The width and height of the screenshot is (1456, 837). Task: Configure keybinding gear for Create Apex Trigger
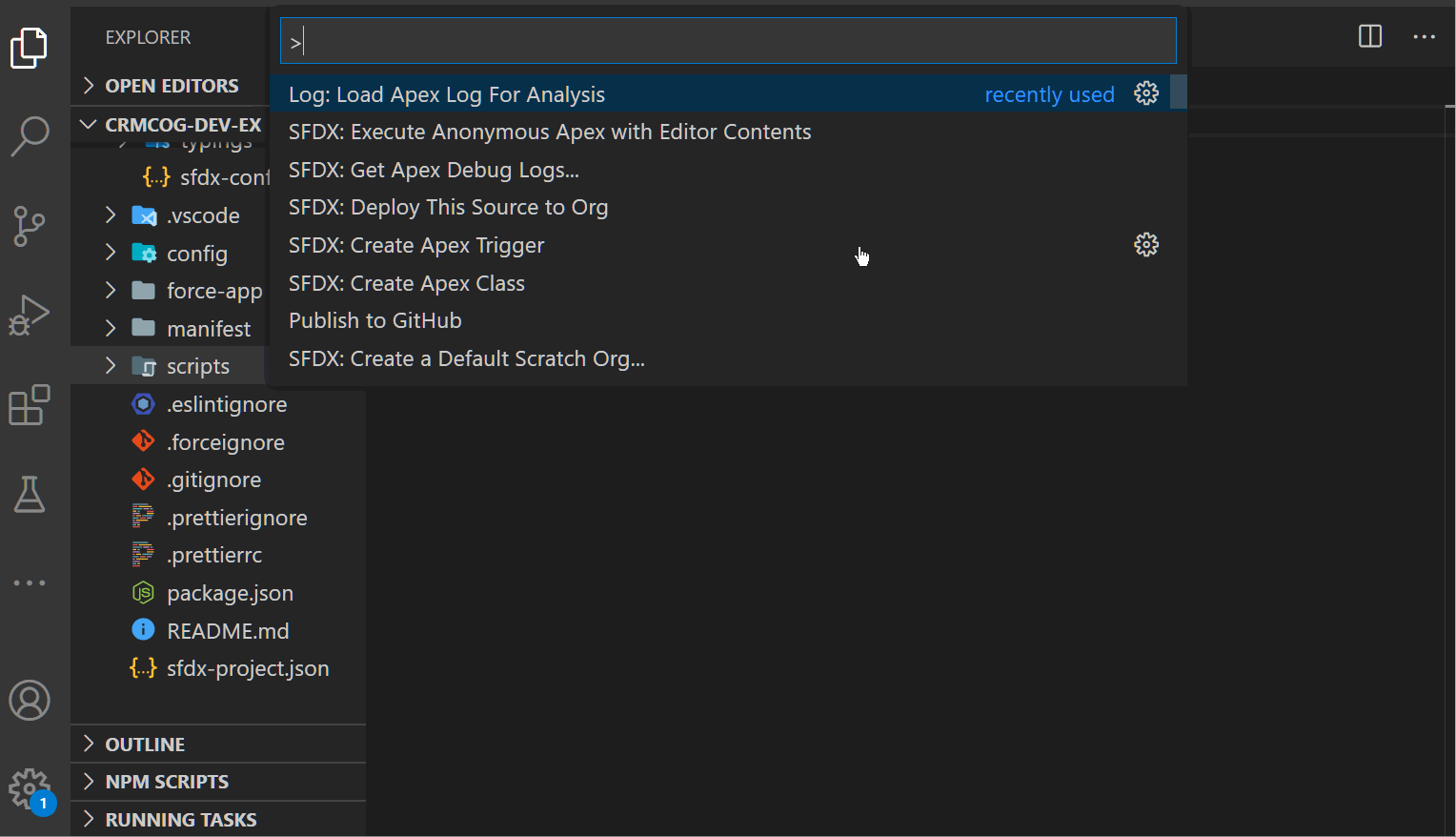pos(1146,245)
